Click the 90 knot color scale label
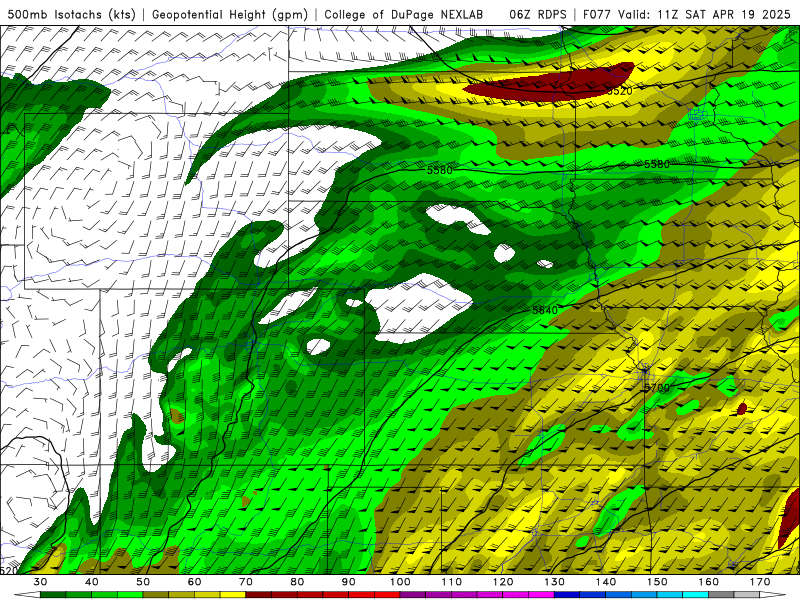This screenshot has width=800, height=600. [349, 582]
